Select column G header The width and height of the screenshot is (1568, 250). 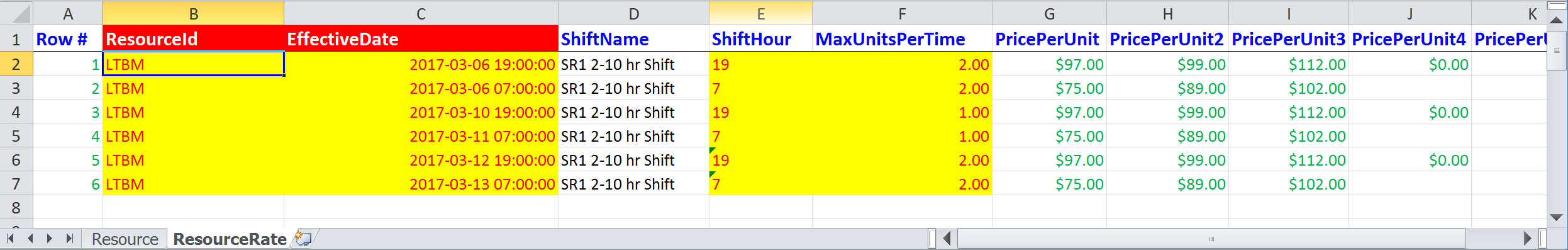1049,13
